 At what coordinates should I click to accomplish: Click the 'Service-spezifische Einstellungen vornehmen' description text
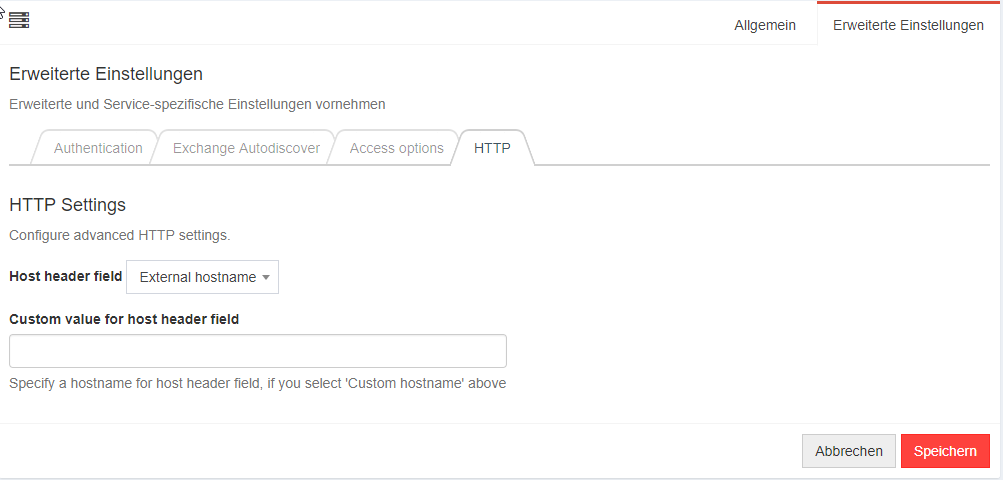(x=244, y=104)
